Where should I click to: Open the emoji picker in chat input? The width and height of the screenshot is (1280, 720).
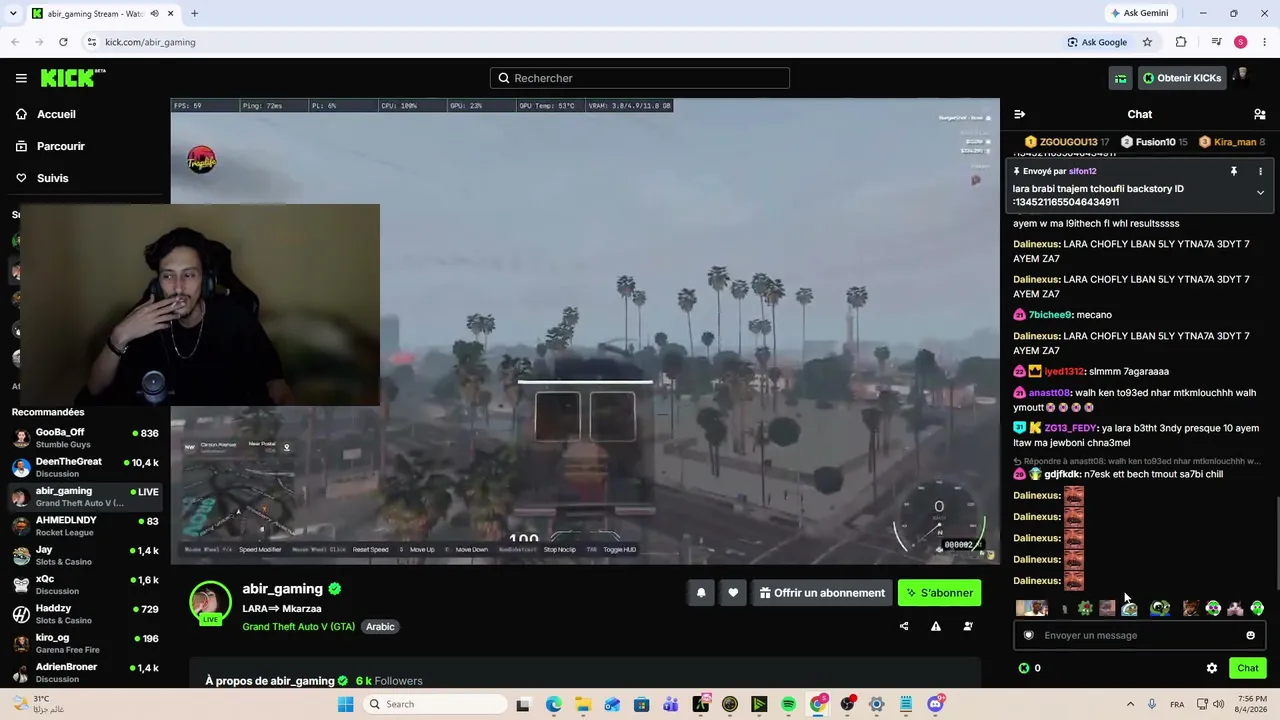click(x=1250, y=635)
